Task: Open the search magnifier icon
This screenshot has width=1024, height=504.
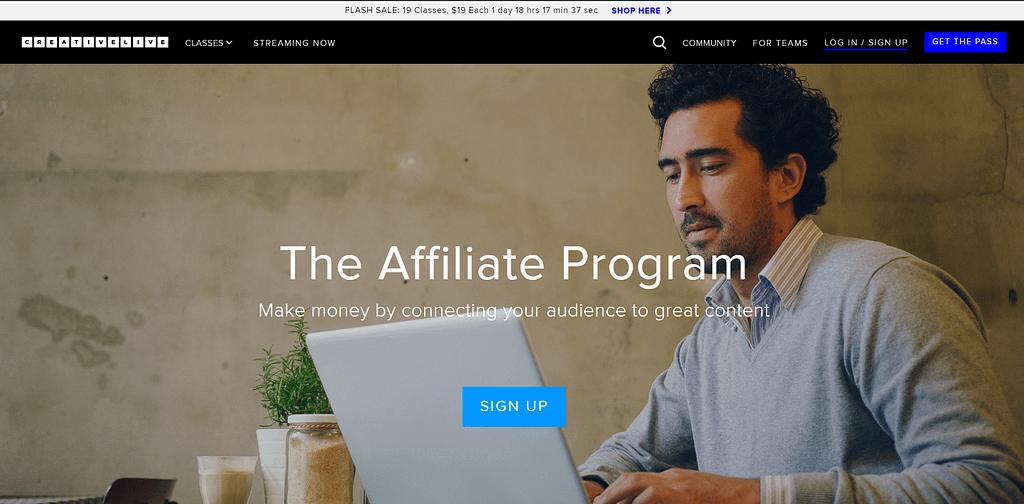Action: pos(660,42)
